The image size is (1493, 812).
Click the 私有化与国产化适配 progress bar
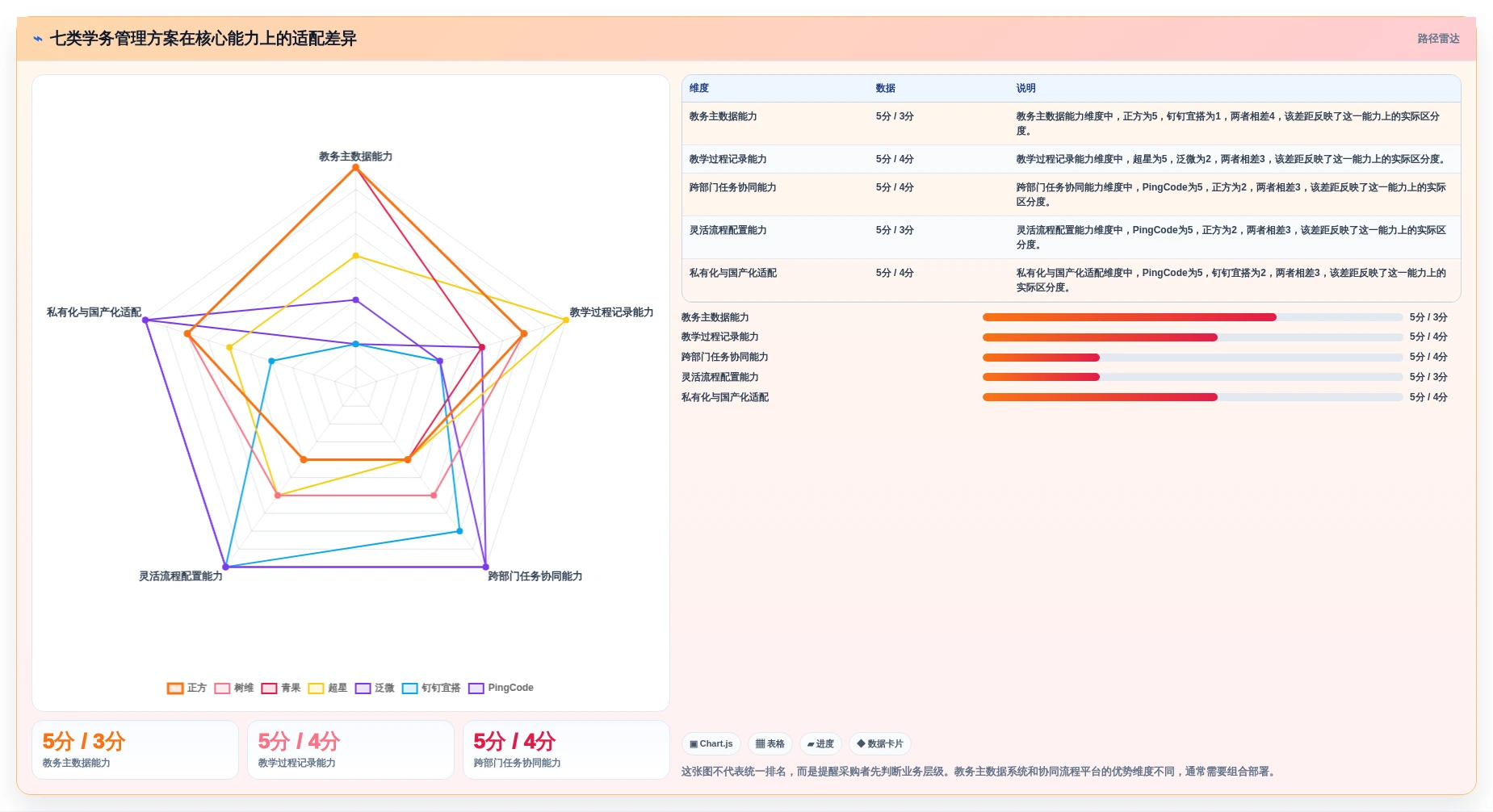[1193, 397]
